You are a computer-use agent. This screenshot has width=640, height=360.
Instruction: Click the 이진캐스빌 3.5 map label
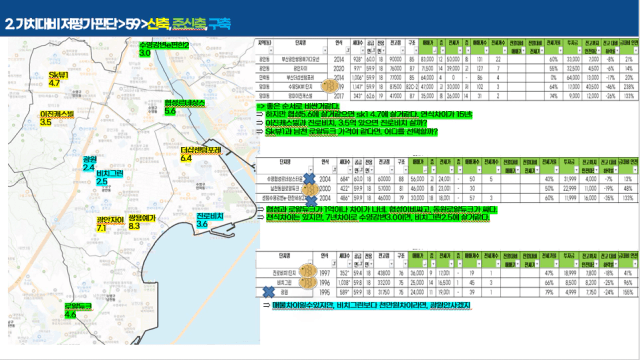(x=57, y=118)
